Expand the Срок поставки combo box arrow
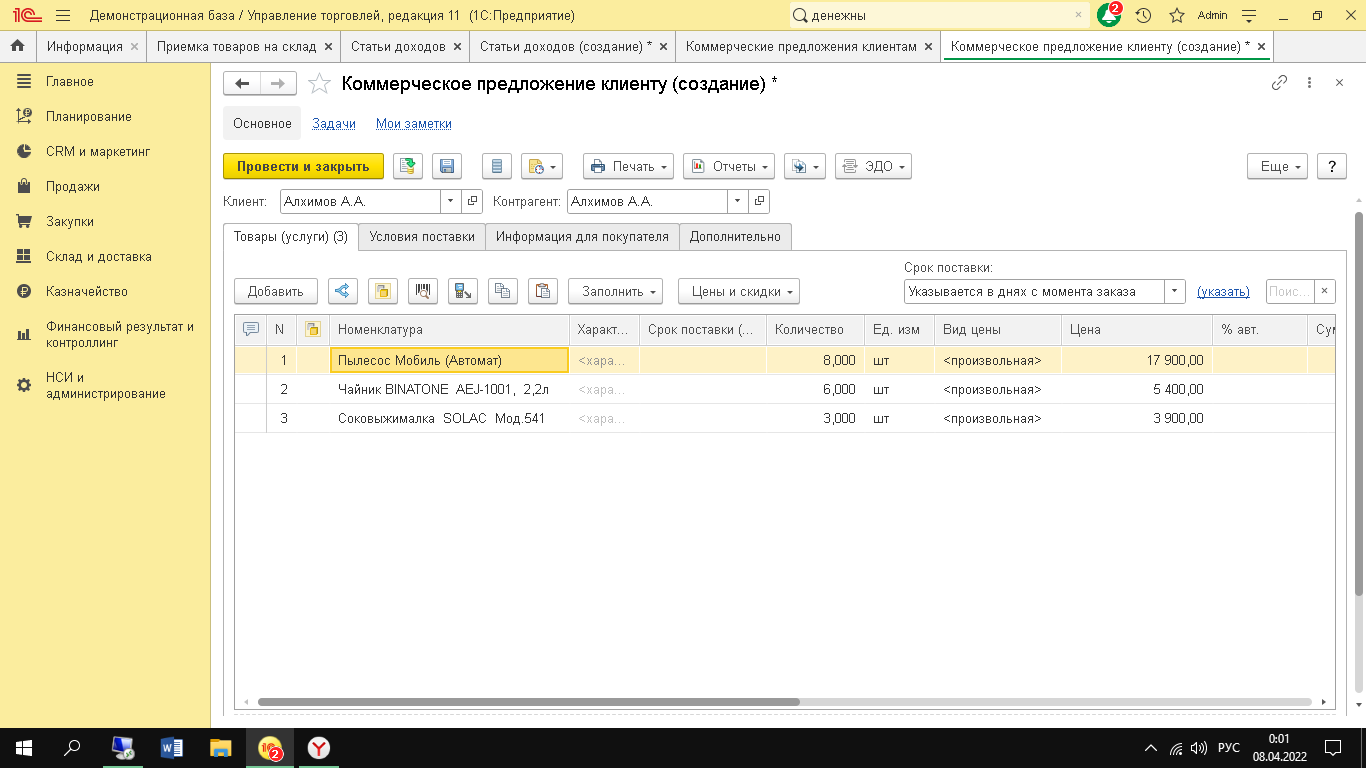This screenshot has width=1366, height=768. click(1175, 292)
